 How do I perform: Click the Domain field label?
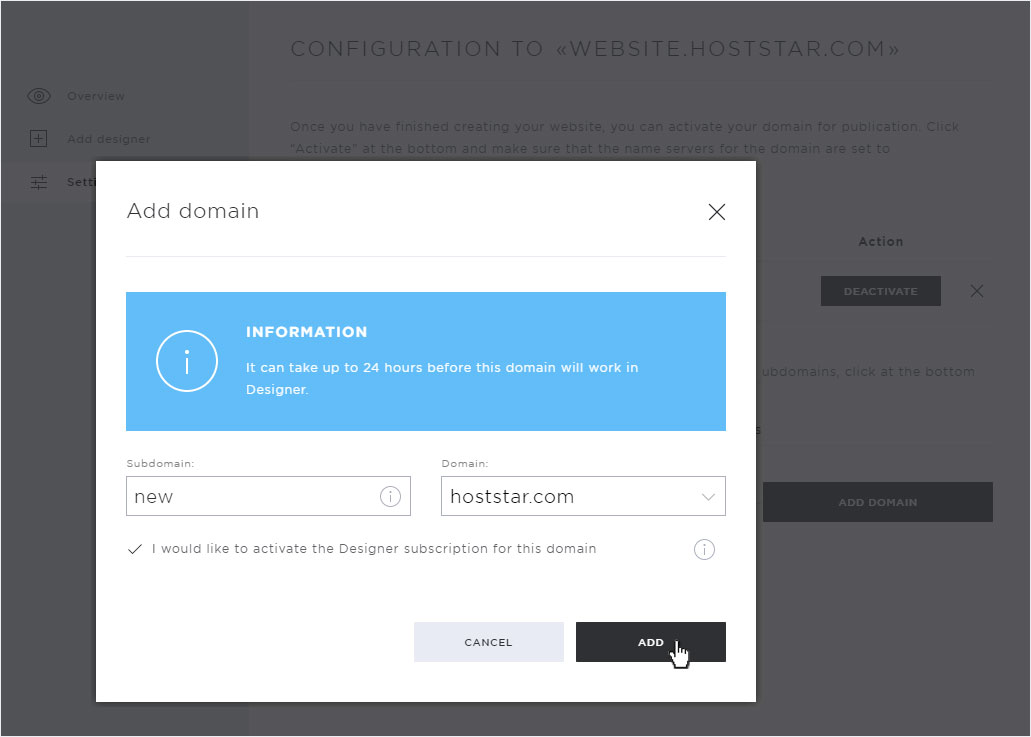pyautogui.click(x=465, y=464)
